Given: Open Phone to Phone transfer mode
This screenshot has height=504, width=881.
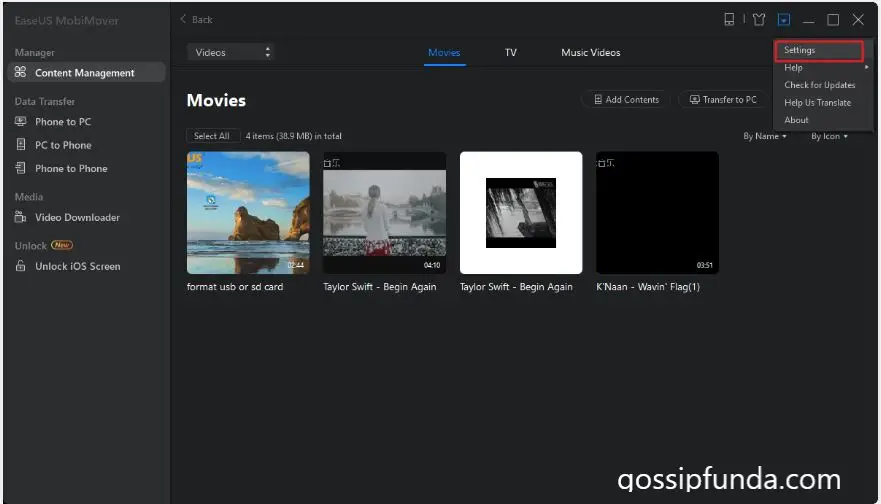Looking at the screenshot, I should click(71, 169).
